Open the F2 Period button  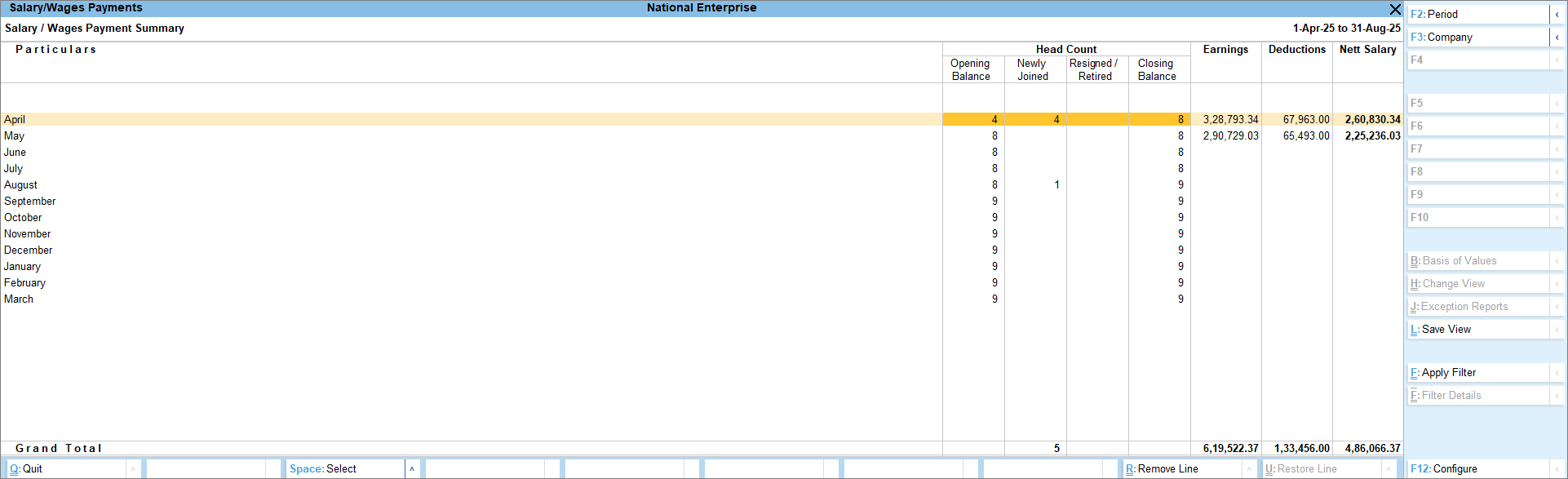tap(1477, 15)
